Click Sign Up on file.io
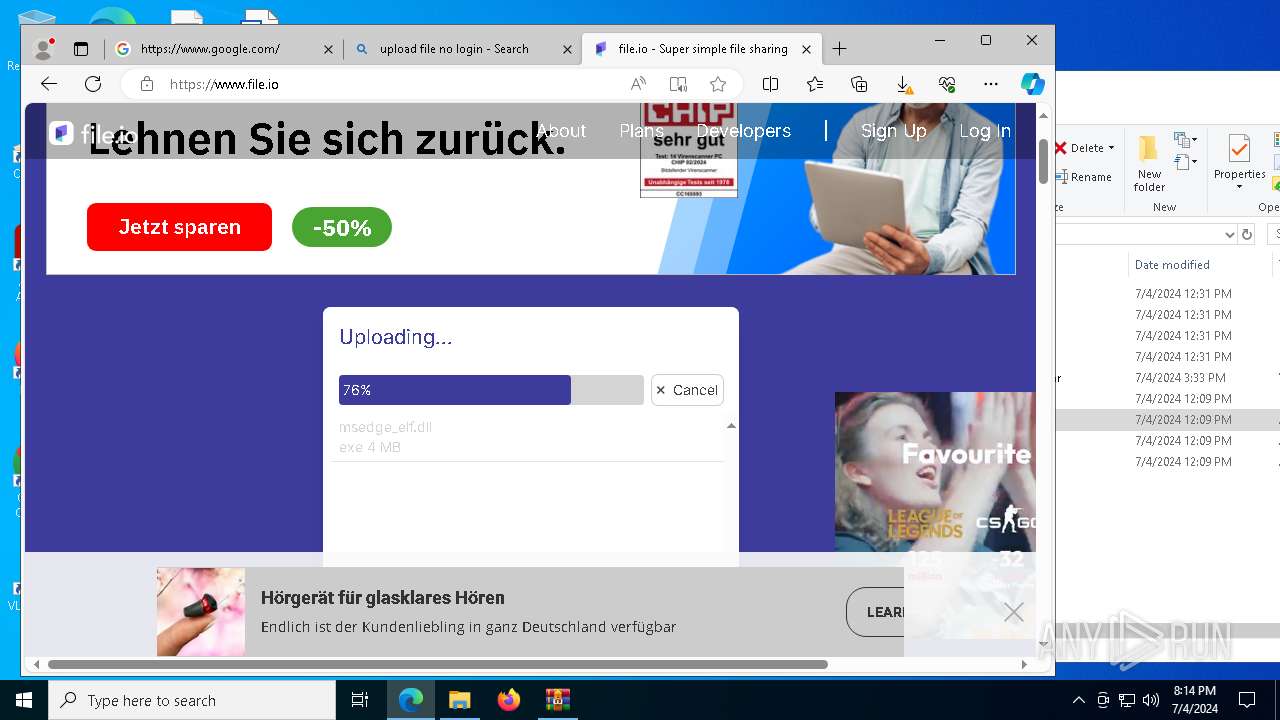Viewport: 1280px width, 720px height. click(893, 131)
